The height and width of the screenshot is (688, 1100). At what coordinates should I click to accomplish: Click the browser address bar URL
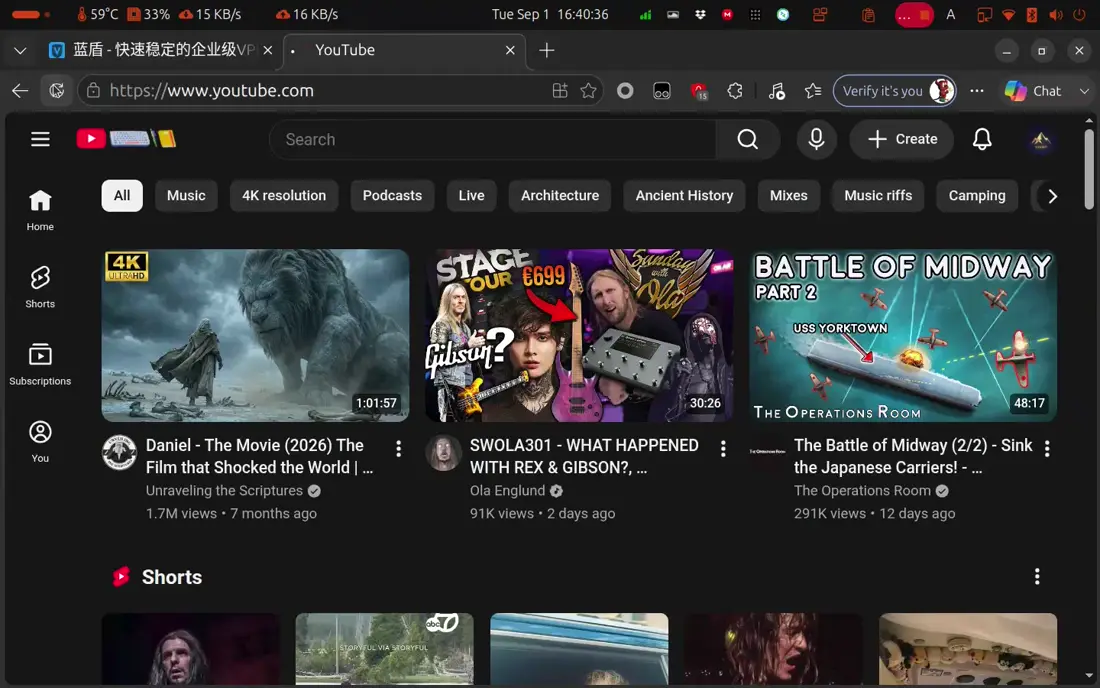211,90
